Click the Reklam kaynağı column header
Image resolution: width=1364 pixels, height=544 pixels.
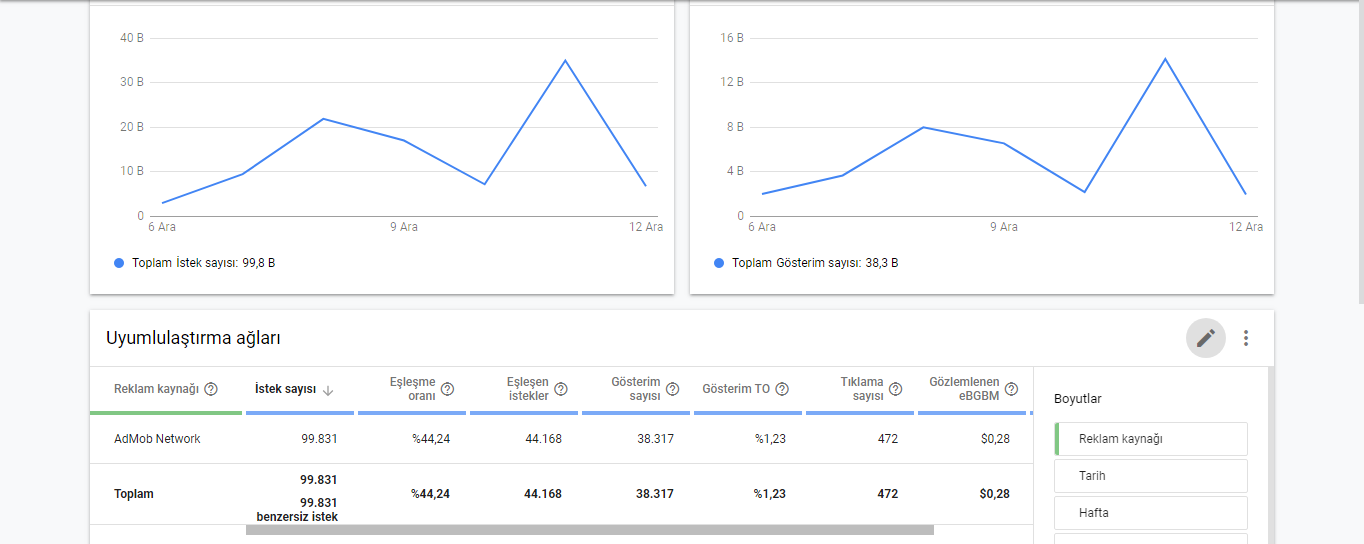pyautogui.click(x=157, y=389)
